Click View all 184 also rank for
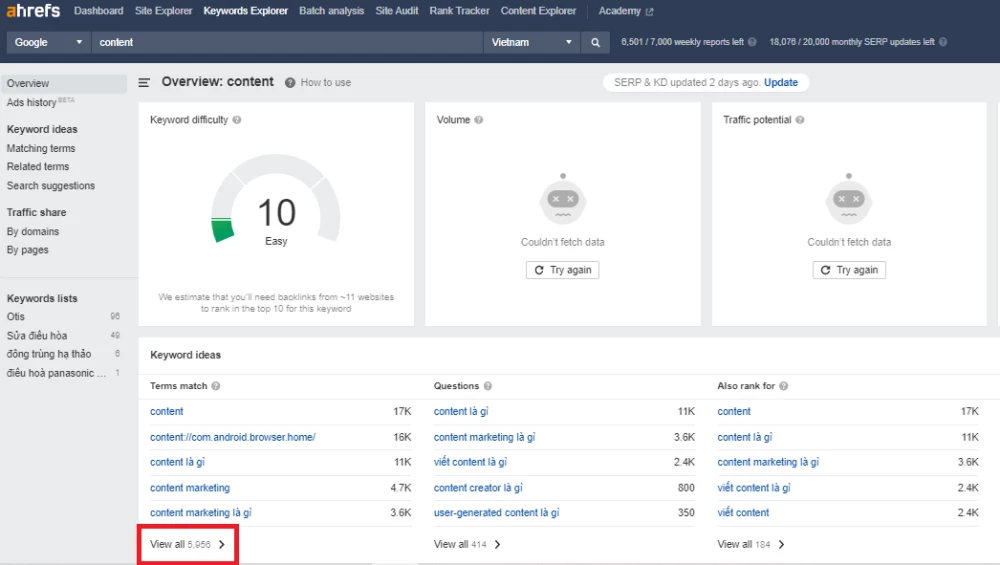This screenshot has height=565, width=1000. click(x=751, y=544)
